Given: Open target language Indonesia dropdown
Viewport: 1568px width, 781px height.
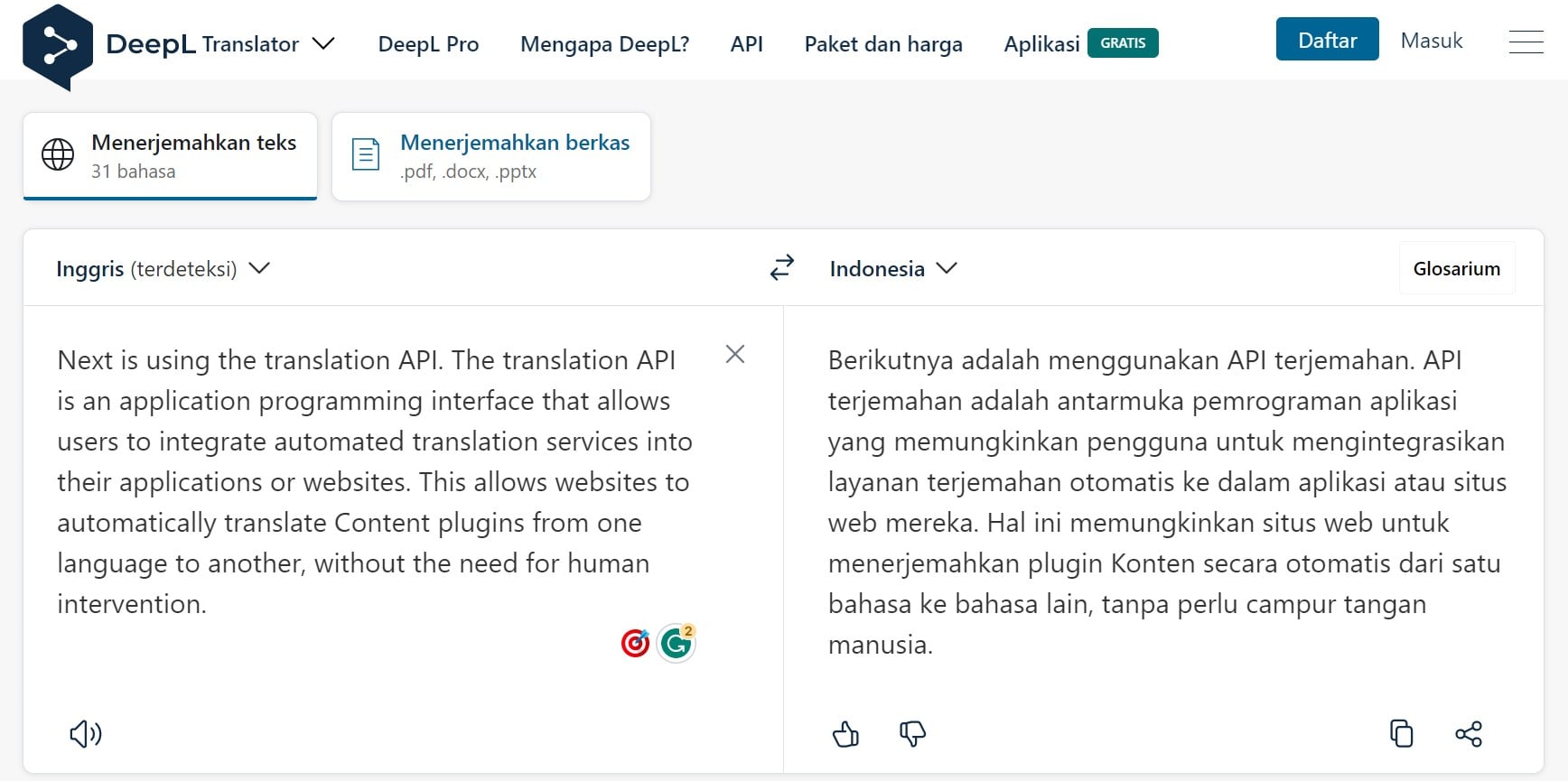Looking at the screenshot, I should (x=892, y=269).
